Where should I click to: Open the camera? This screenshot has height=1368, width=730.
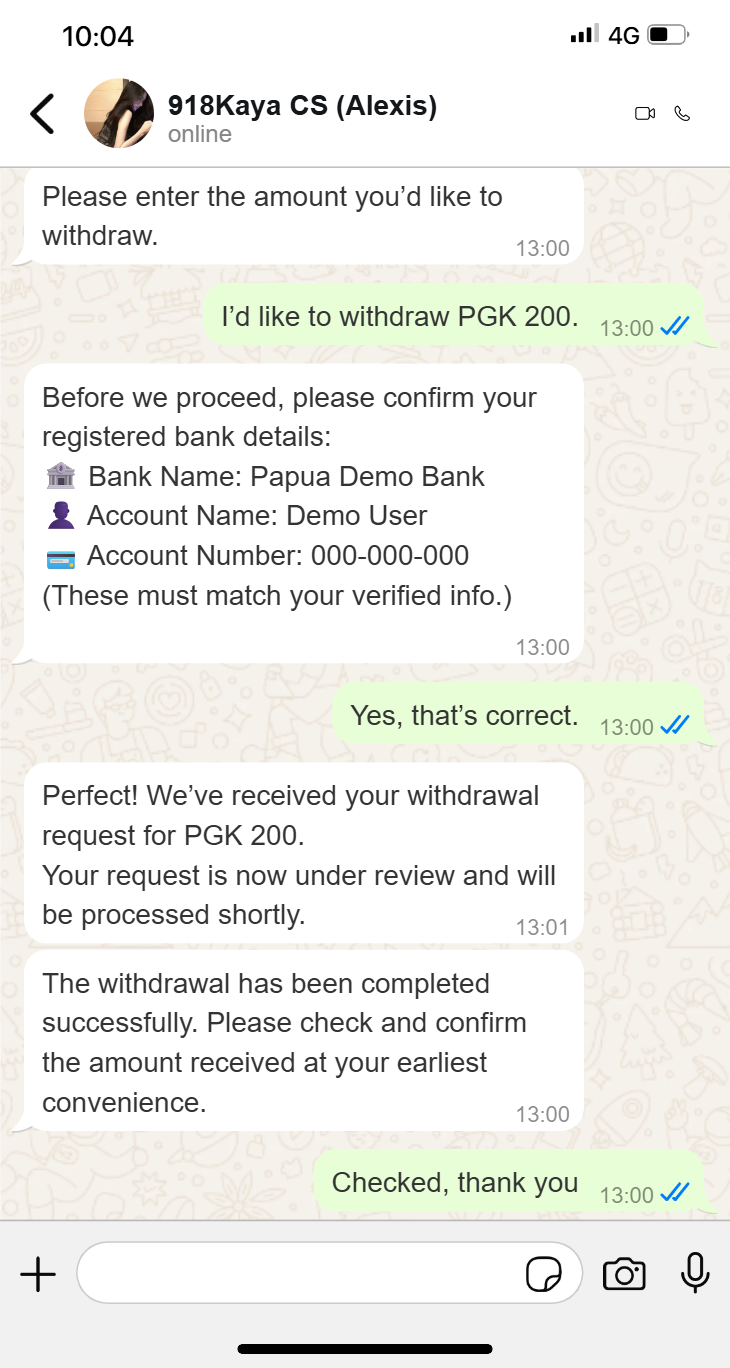coord(624,1274)
